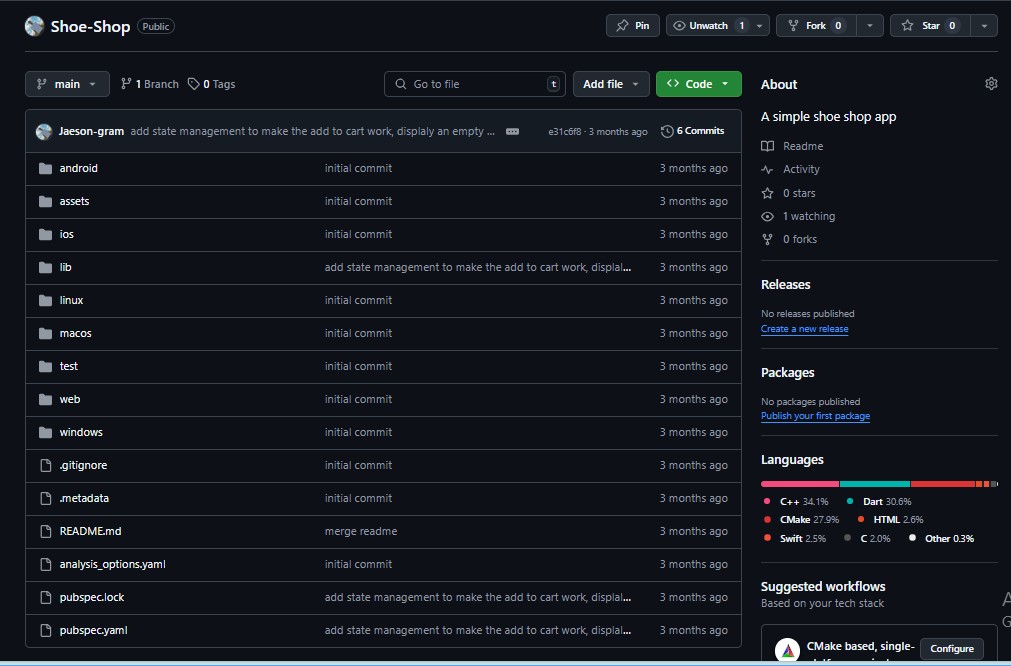Click the Jaeson-gram commit author avatar
The width and height of the screenshot is (1011, 666).
pos(44,132)
